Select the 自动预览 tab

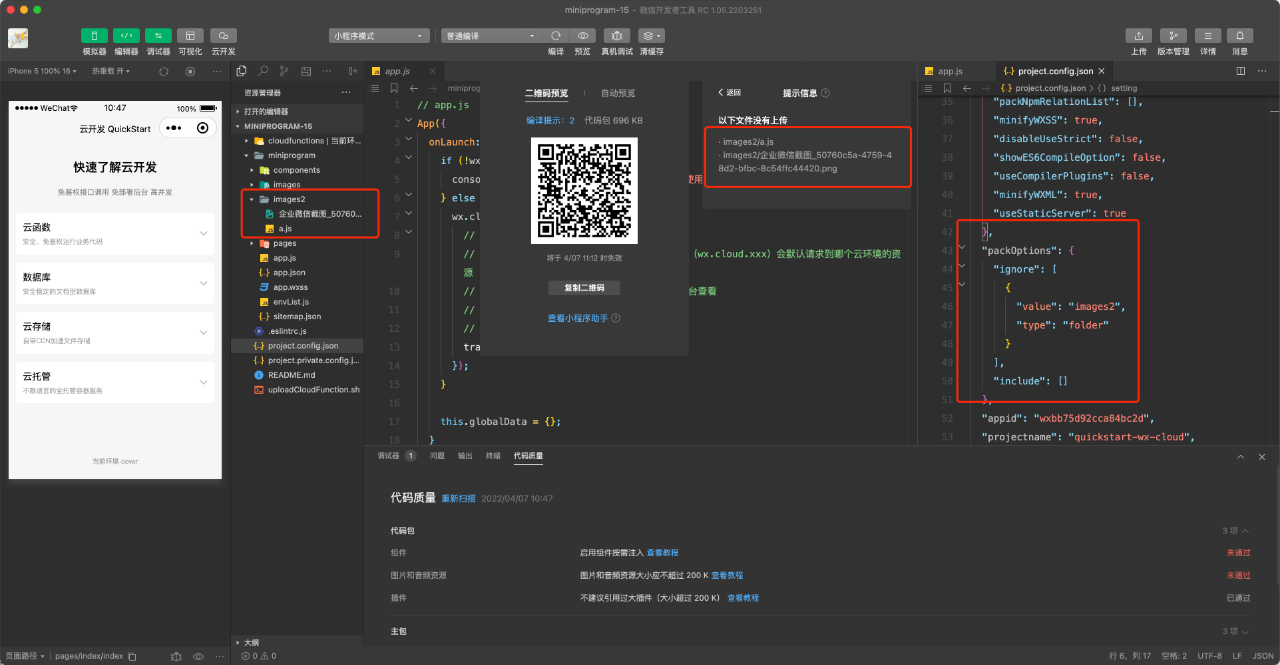[x=617, y=93]
